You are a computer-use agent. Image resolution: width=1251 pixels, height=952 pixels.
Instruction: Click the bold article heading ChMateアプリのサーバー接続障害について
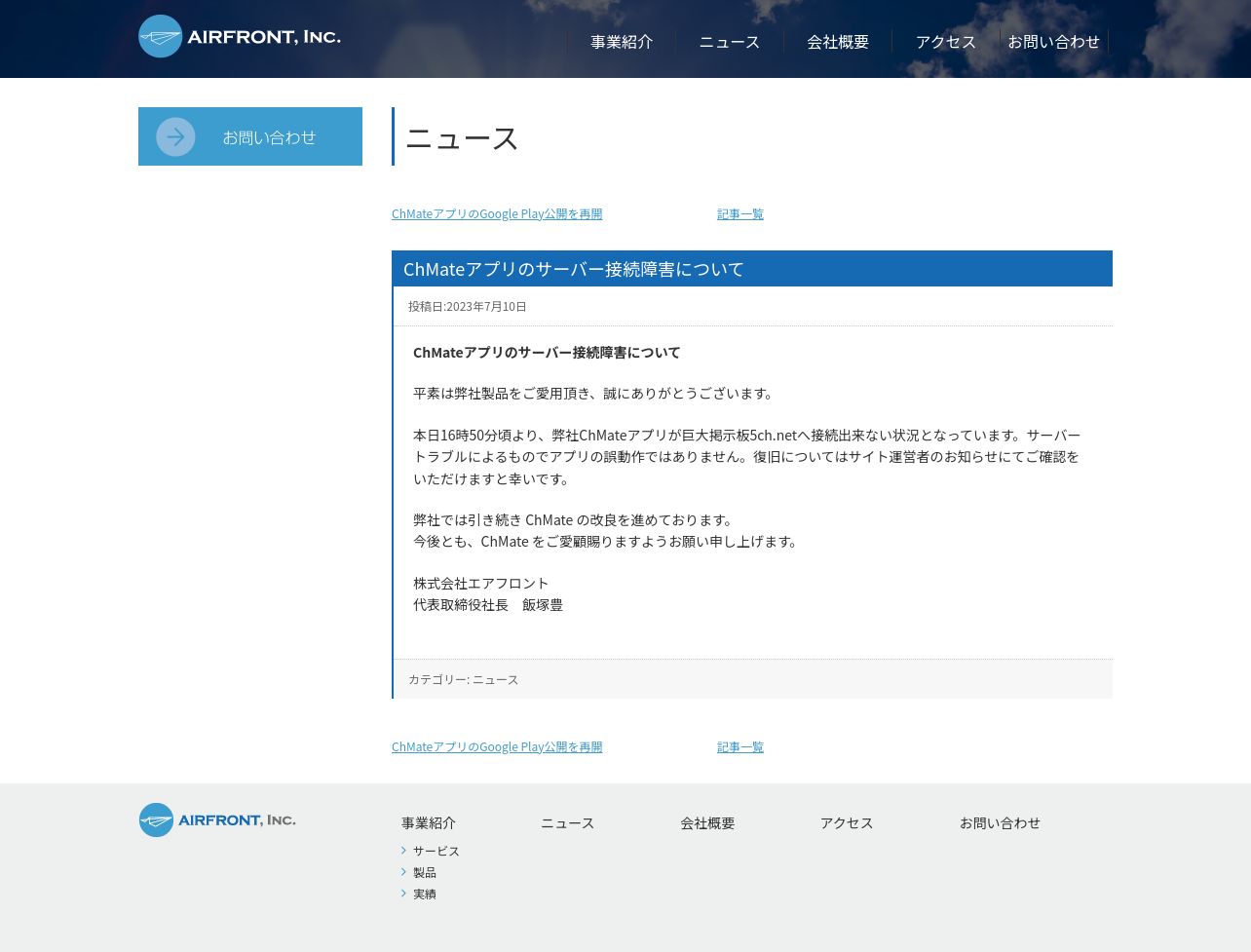click(547, 352)
